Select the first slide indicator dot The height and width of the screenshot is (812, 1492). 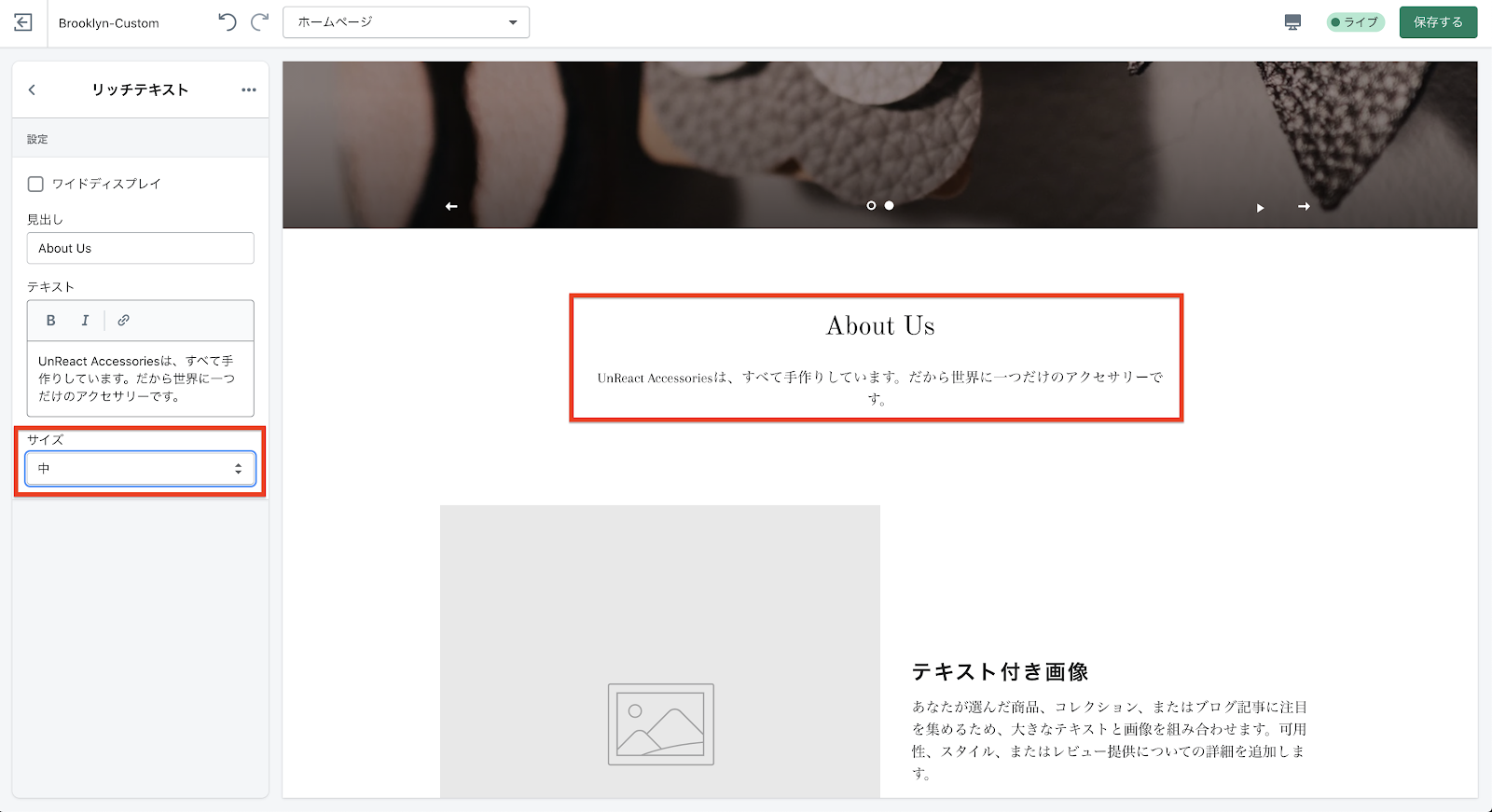871,205
